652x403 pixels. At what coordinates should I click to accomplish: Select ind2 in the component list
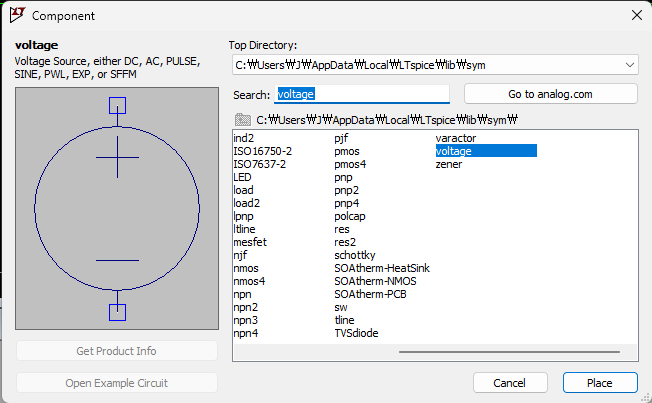tap(244, 138)
